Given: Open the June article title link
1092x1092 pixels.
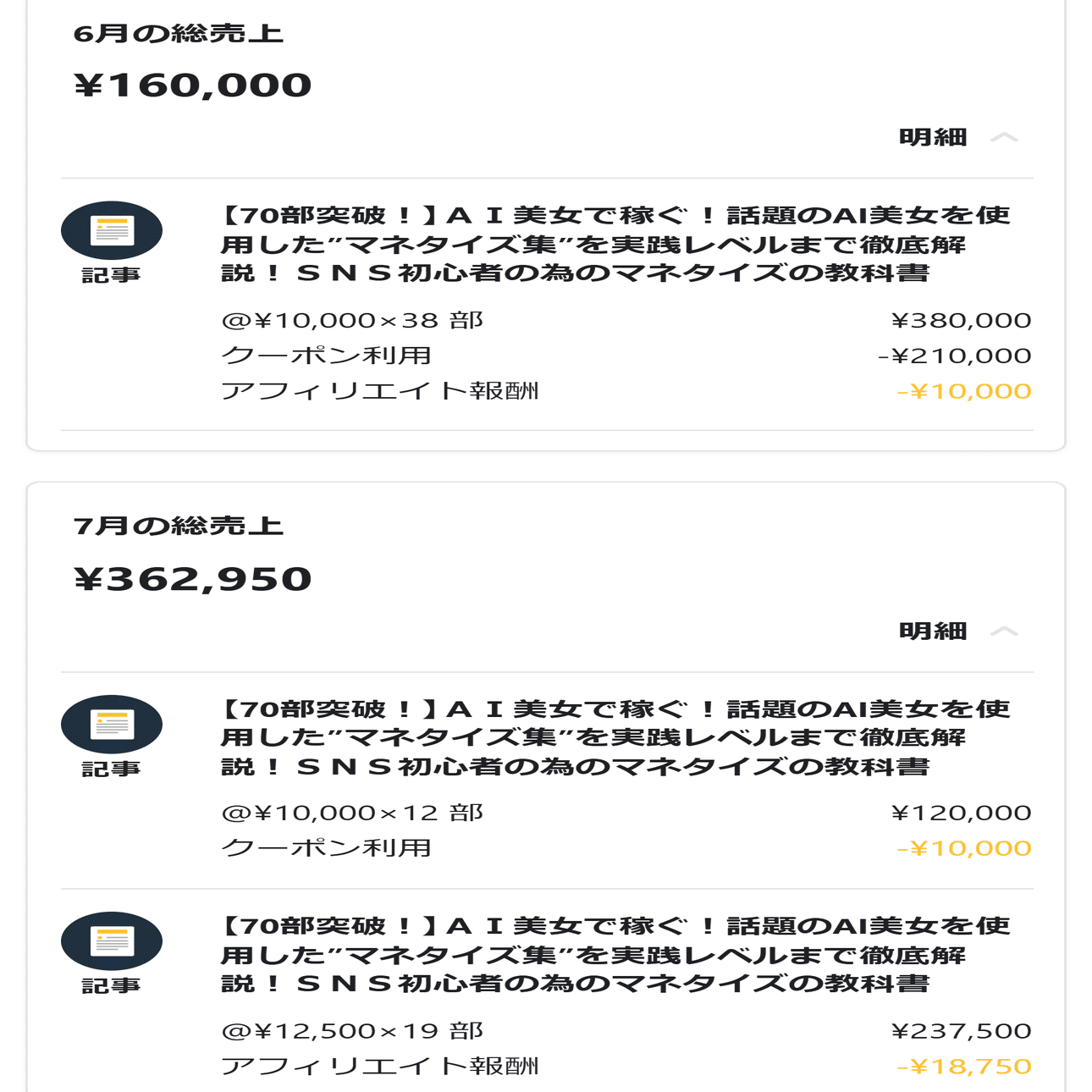Looking at the screenshot, I should (615, 244).
